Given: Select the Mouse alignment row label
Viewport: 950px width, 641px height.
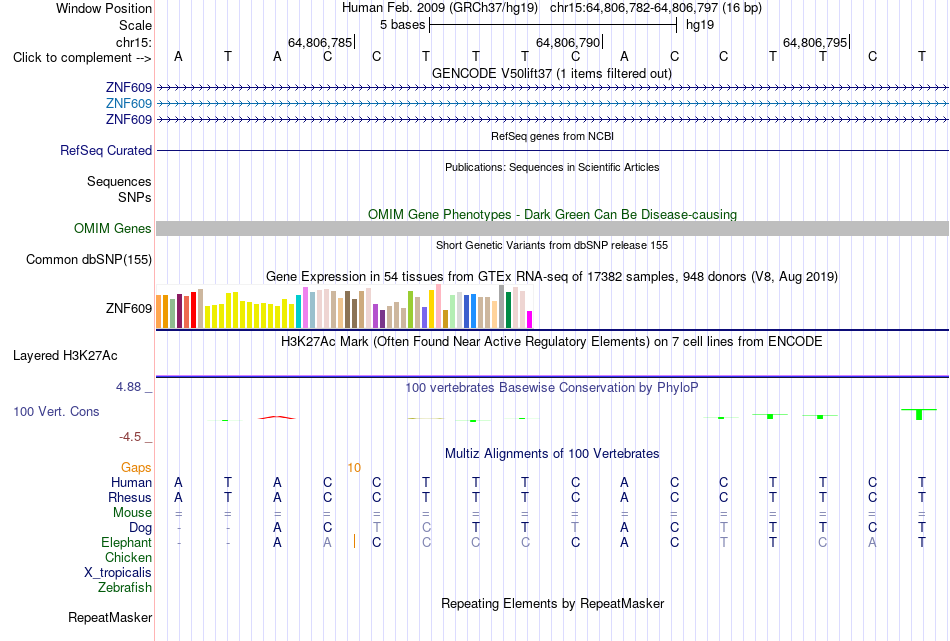Looking at the screenshot, I should click(x=132, y=513).
